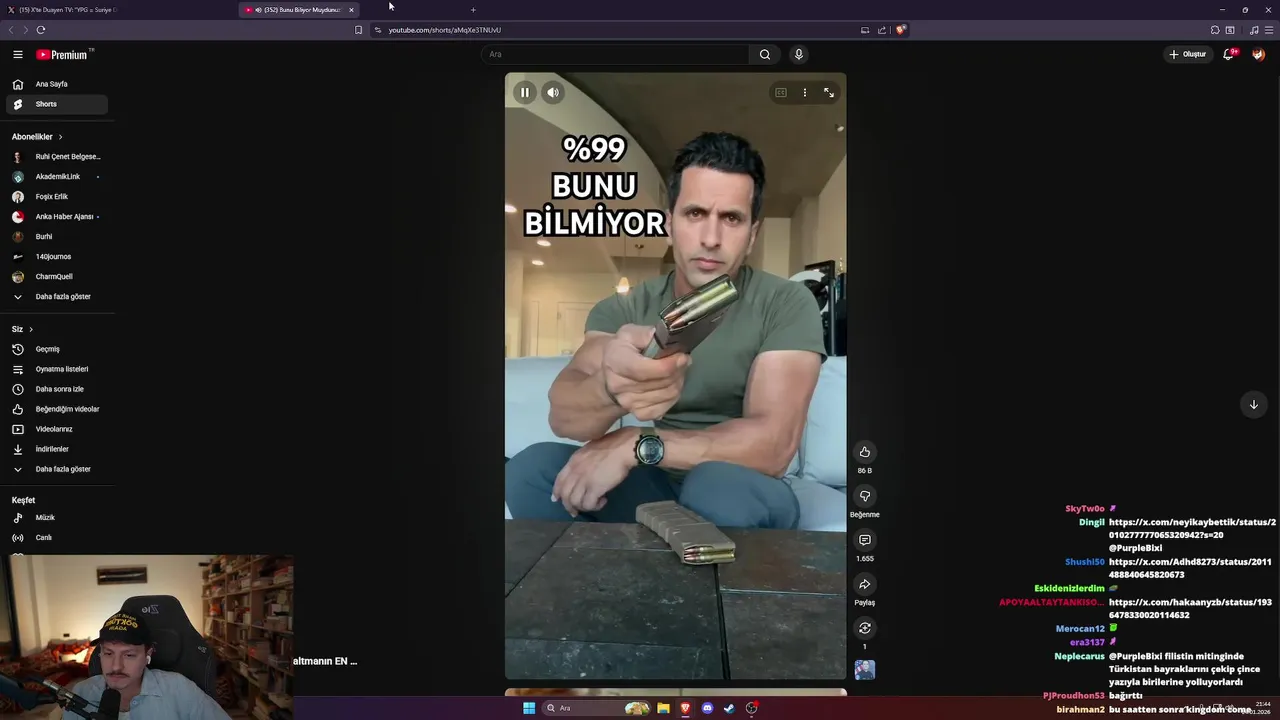This screenshot has width=1280, height=720.
Task: Open a new browser tab
Action: (473, 10)
